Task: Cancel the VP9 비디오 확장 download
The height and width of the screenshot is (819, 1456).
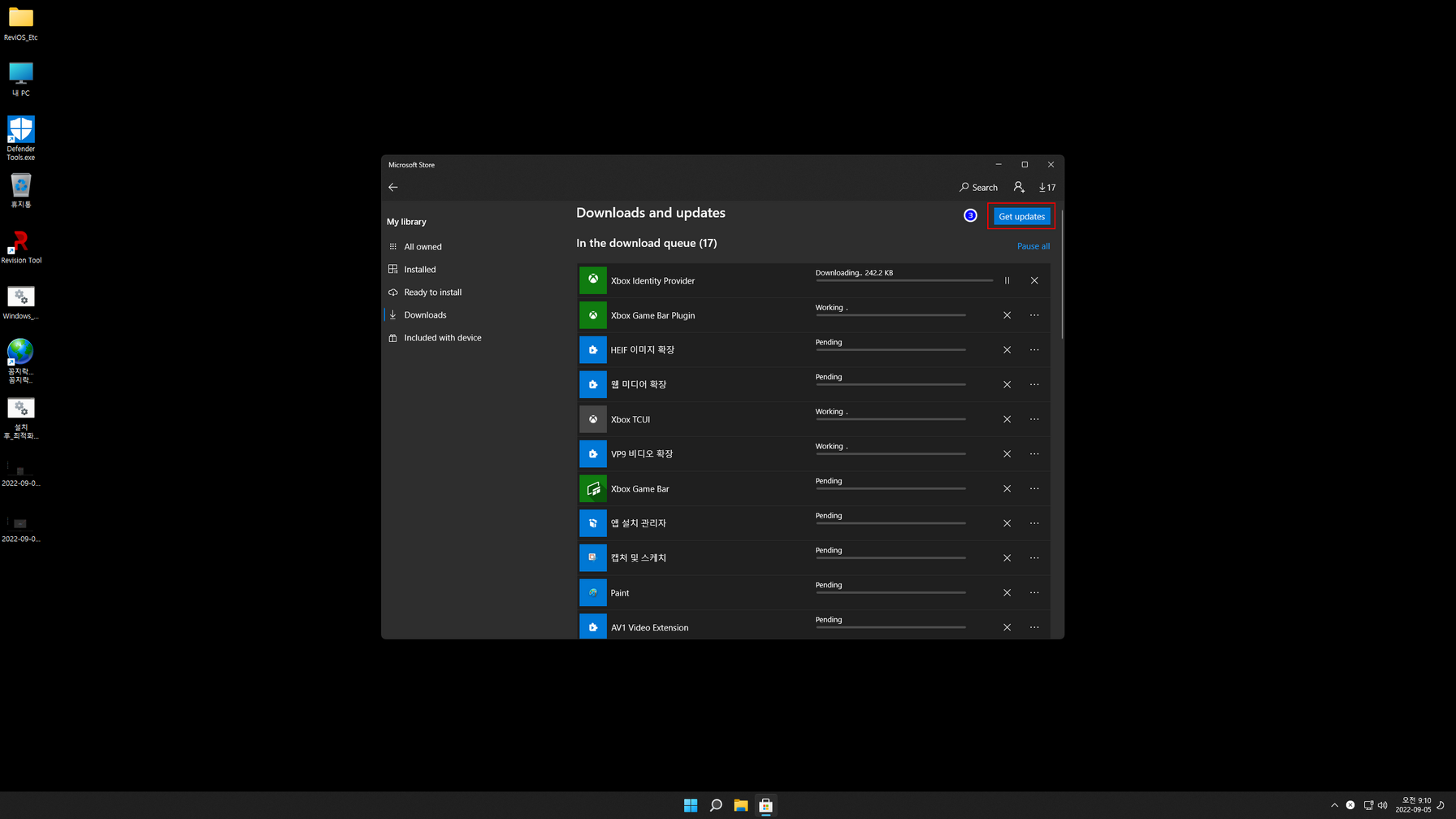Action: [1007, 454]
